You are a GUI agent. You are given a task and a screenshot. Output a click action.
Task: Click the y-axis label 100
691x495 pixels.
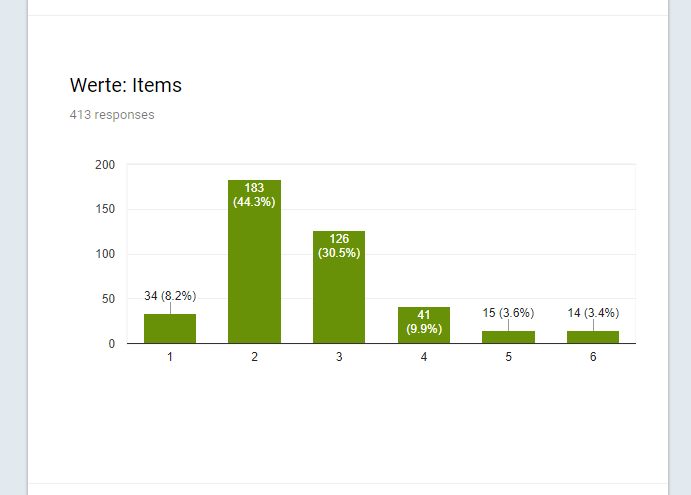coord(105,254)
